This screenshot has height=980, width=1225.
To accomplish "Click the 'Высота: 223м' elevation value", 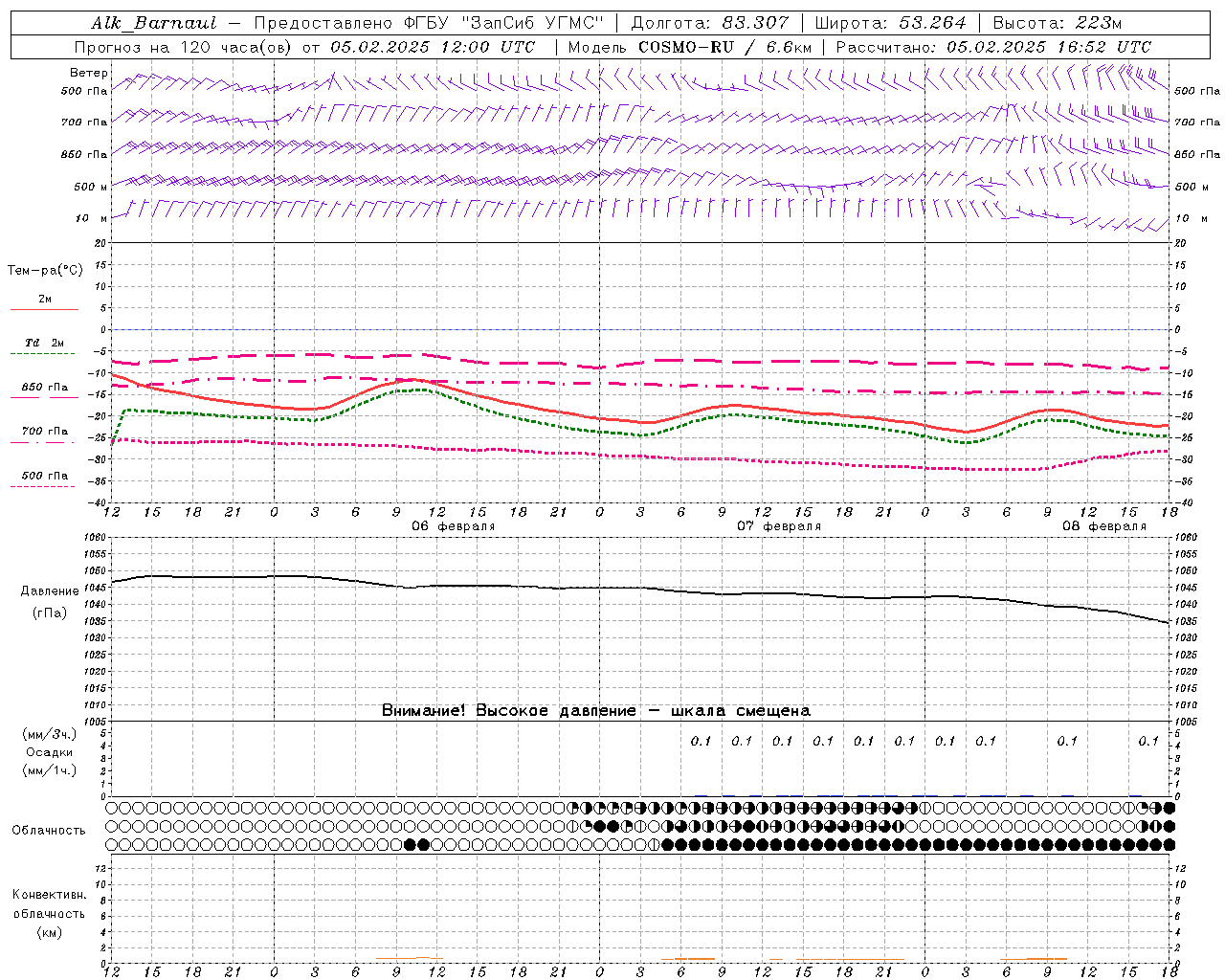I will (1057, 23).
